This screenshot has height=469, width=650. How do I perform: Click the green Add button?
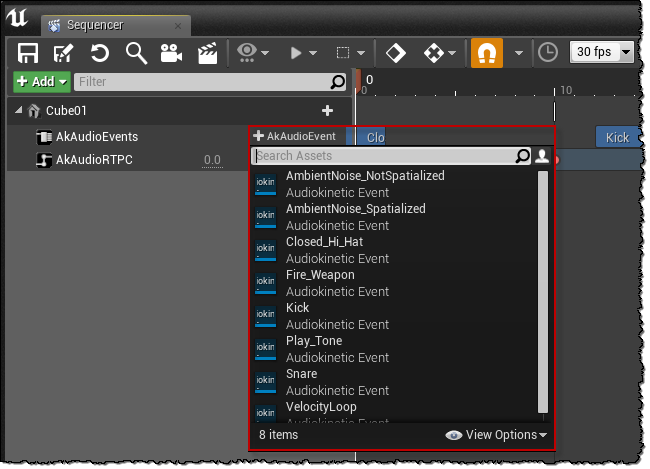[42, 82]
